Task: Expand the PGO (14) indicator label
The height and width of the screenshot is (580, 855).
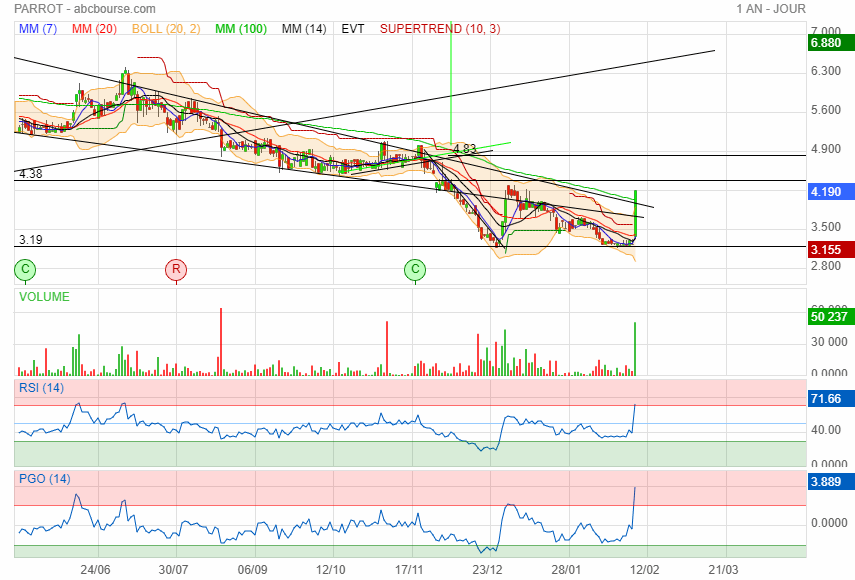Action: (43, 479)
